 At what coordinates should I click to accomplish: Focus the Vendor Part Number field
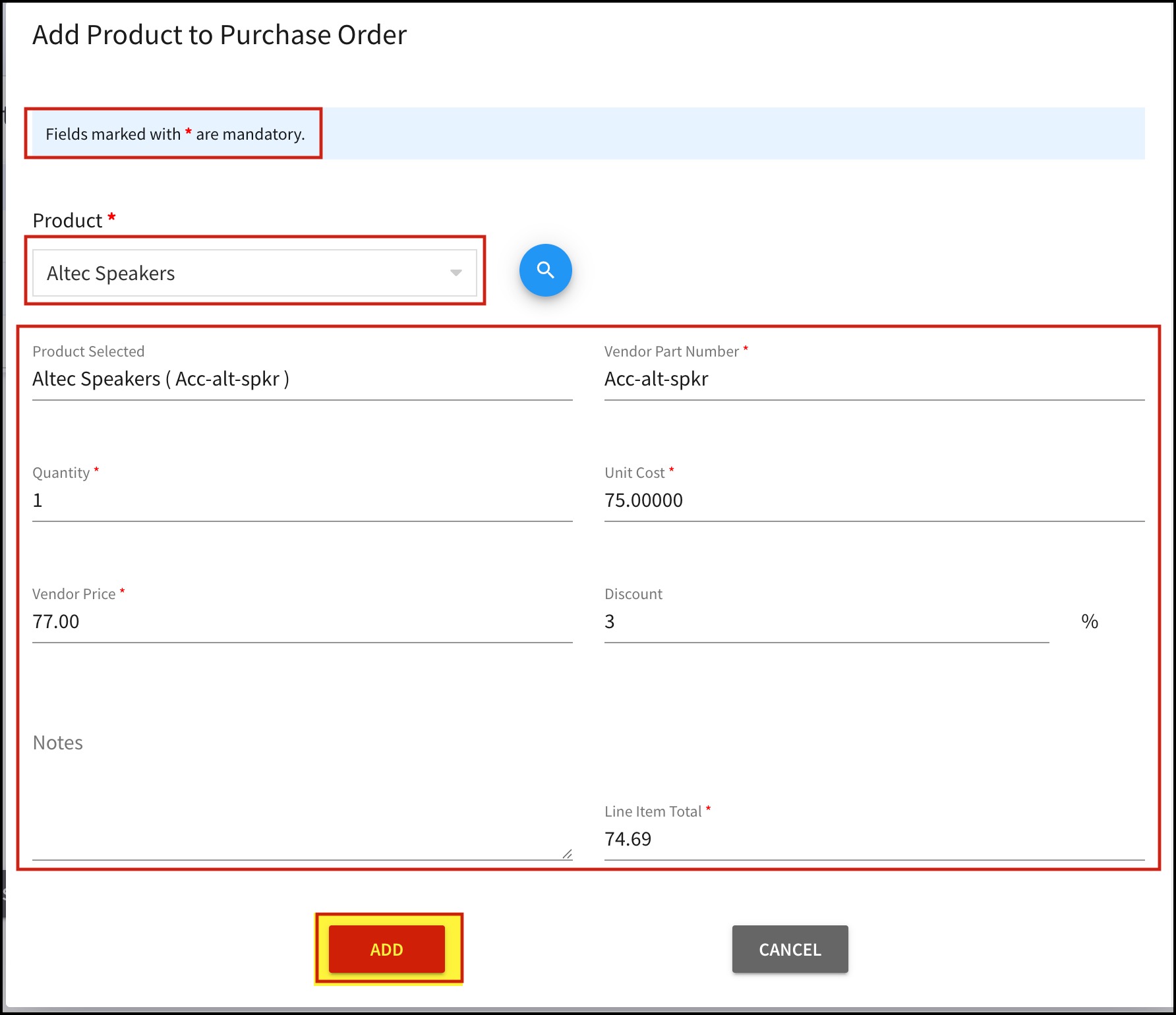(x=874, y=379)
